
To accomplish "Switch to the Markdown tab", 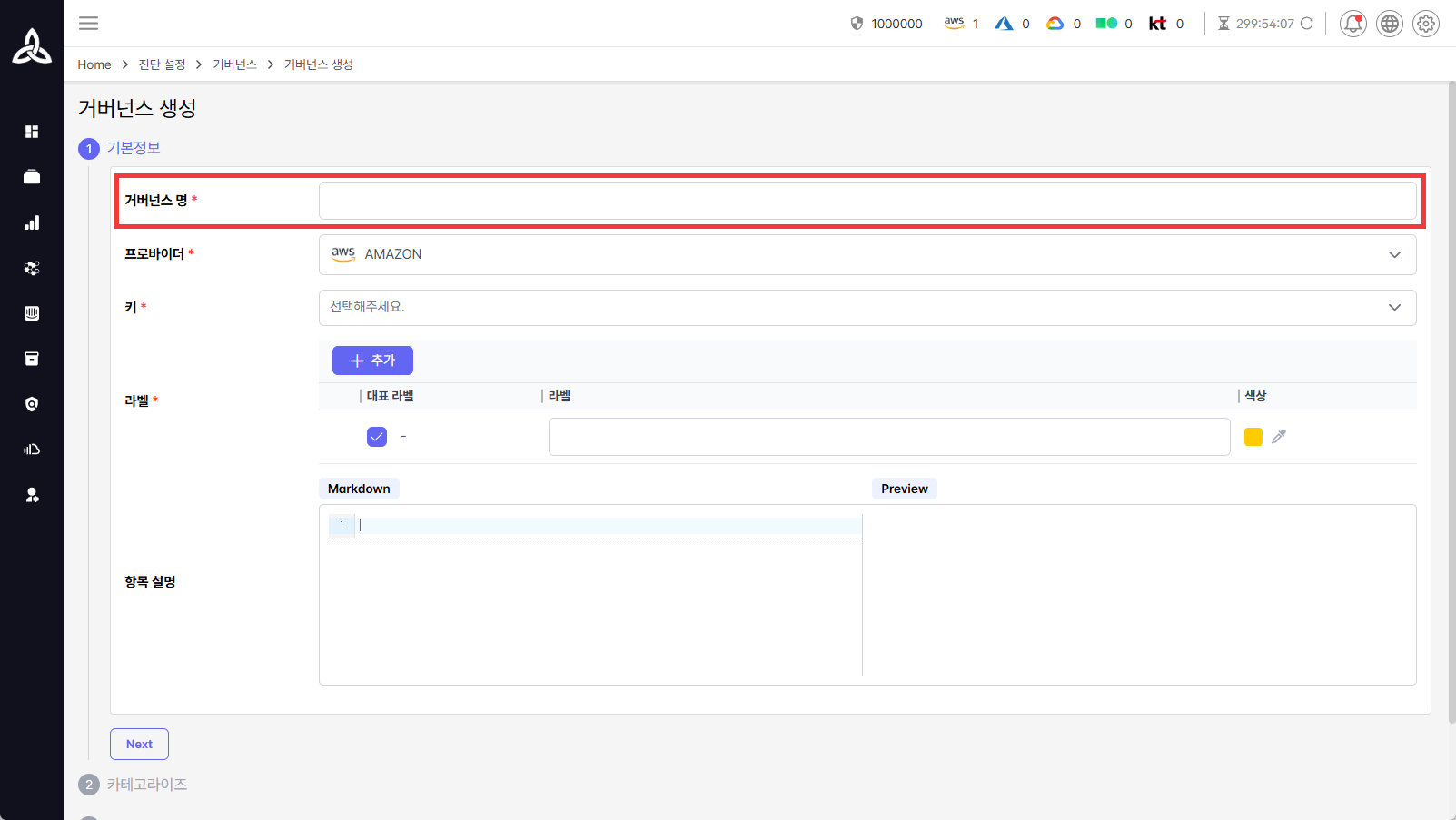I will [359, 489].
